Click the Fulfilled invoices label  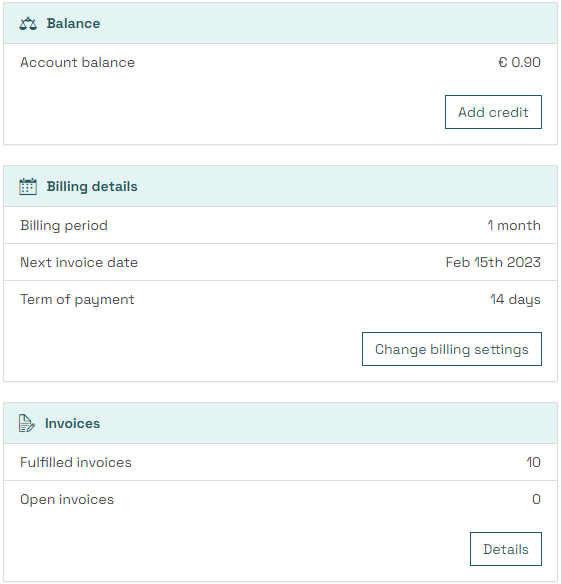[76, 462]
